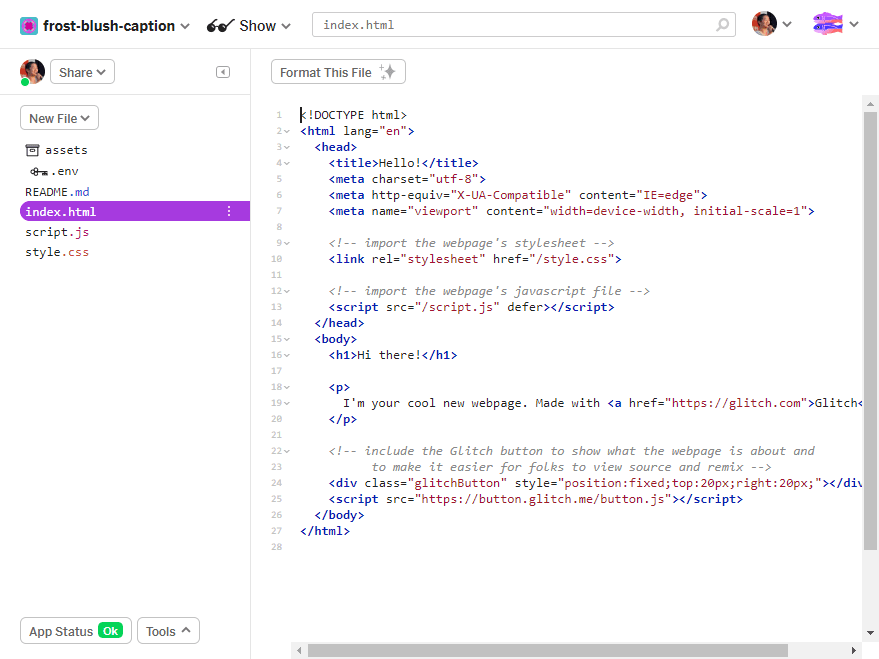Click the horizontal scrollbar right arrow
Viewport: 879px width, 659px height.
[853, 651]
